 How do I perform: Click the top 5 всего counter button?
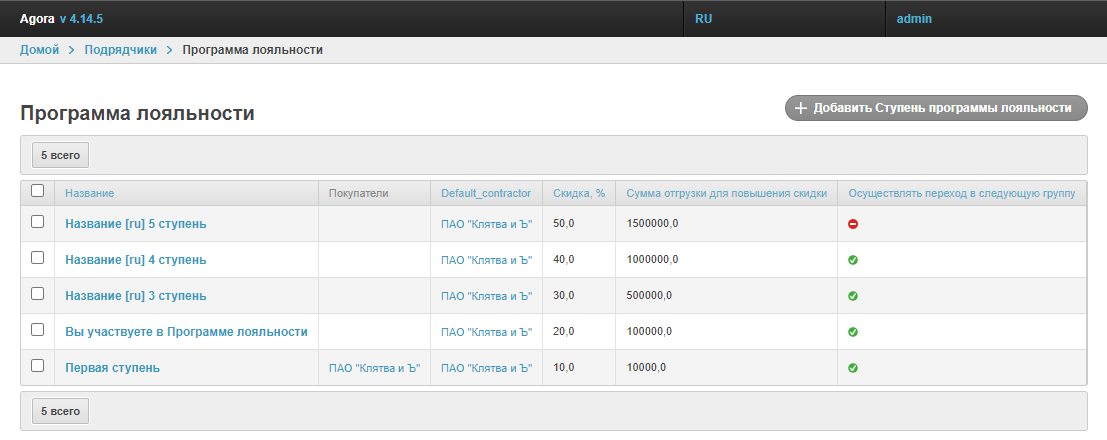click(60, 156)
